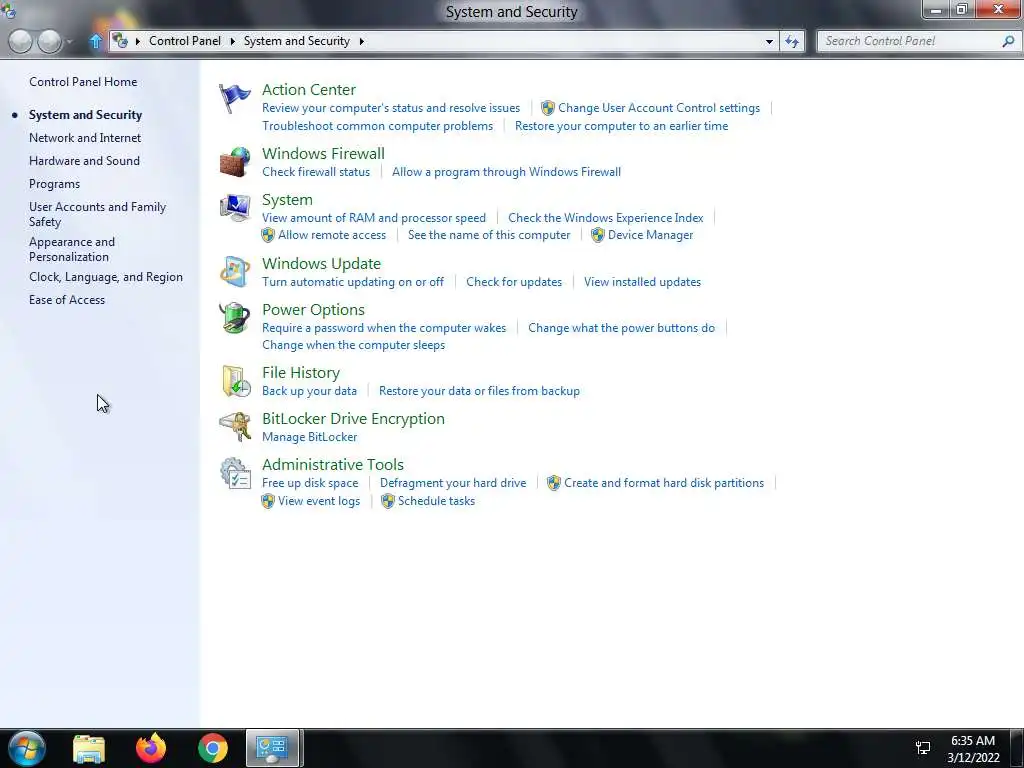
Task: Open the System computer monitor icon
Action: coord(234,208)
